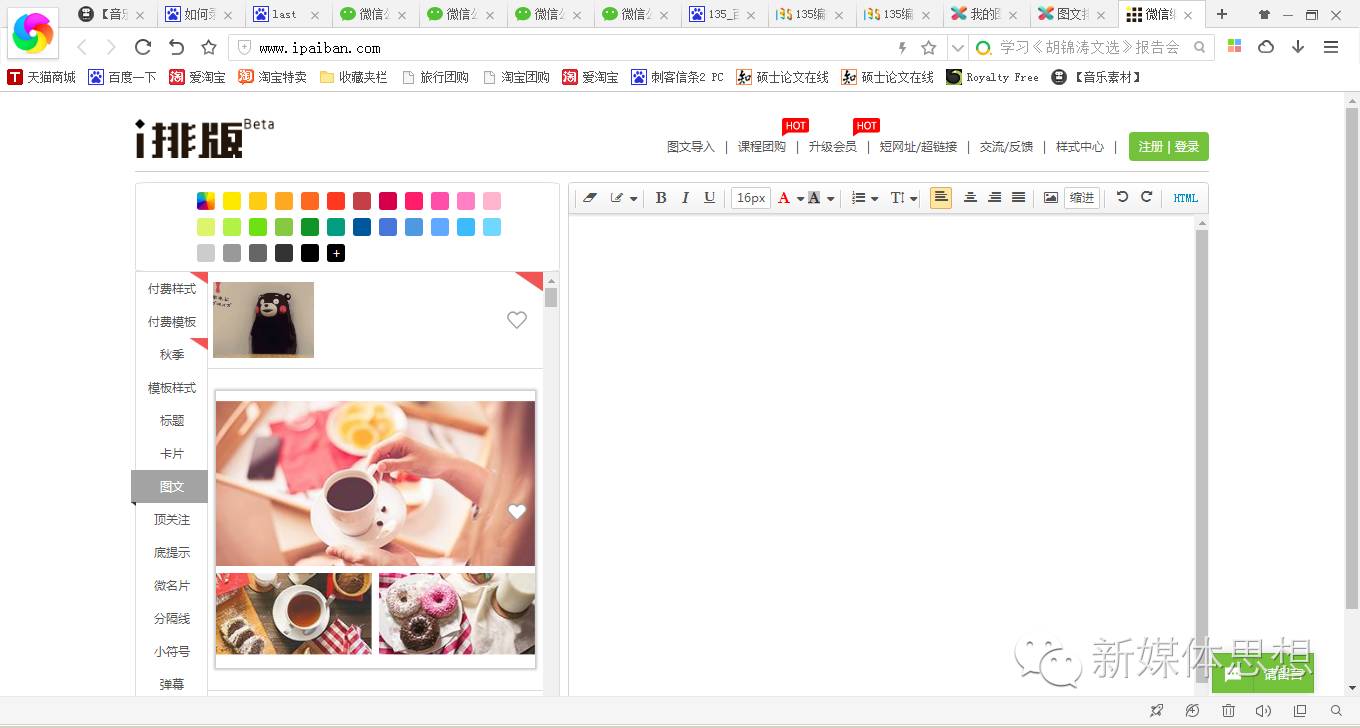Open the 升级会员 link
This screenshot has height=728, width=1360.
click(833, 145)
